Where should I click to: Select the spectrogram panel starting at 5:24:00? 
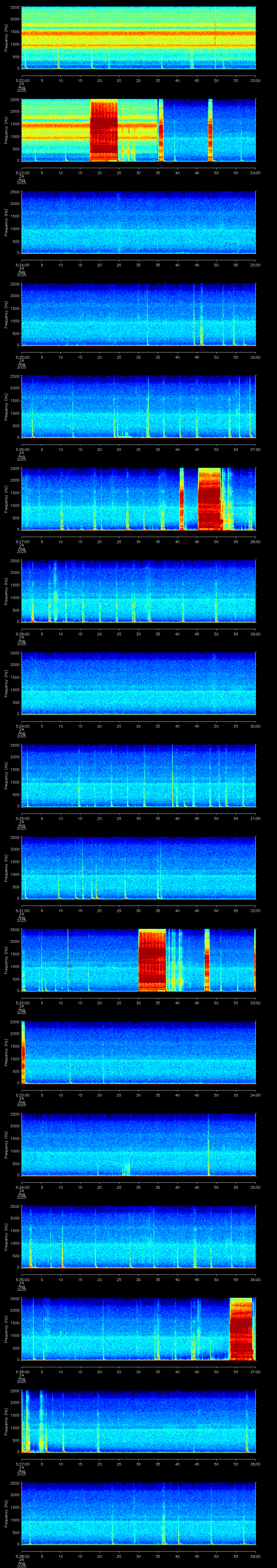click(139, 222)
